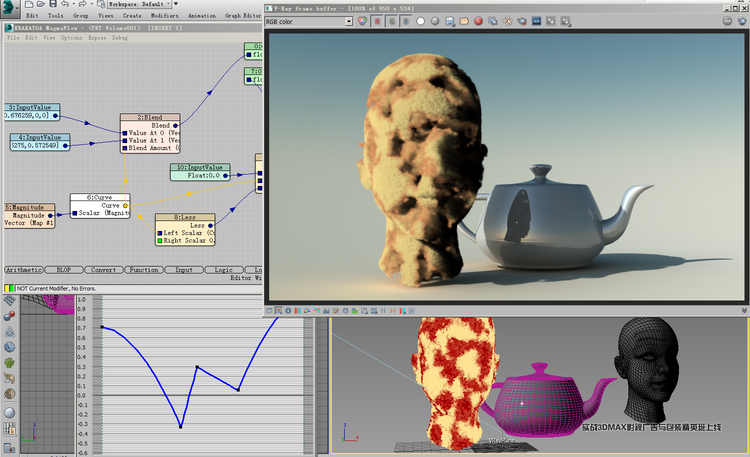Image resolution: width=750 pixels, height=457 pixels.
Task: Expand the frame buffer bottom bar chevron
Action: (x=744, y=311)
